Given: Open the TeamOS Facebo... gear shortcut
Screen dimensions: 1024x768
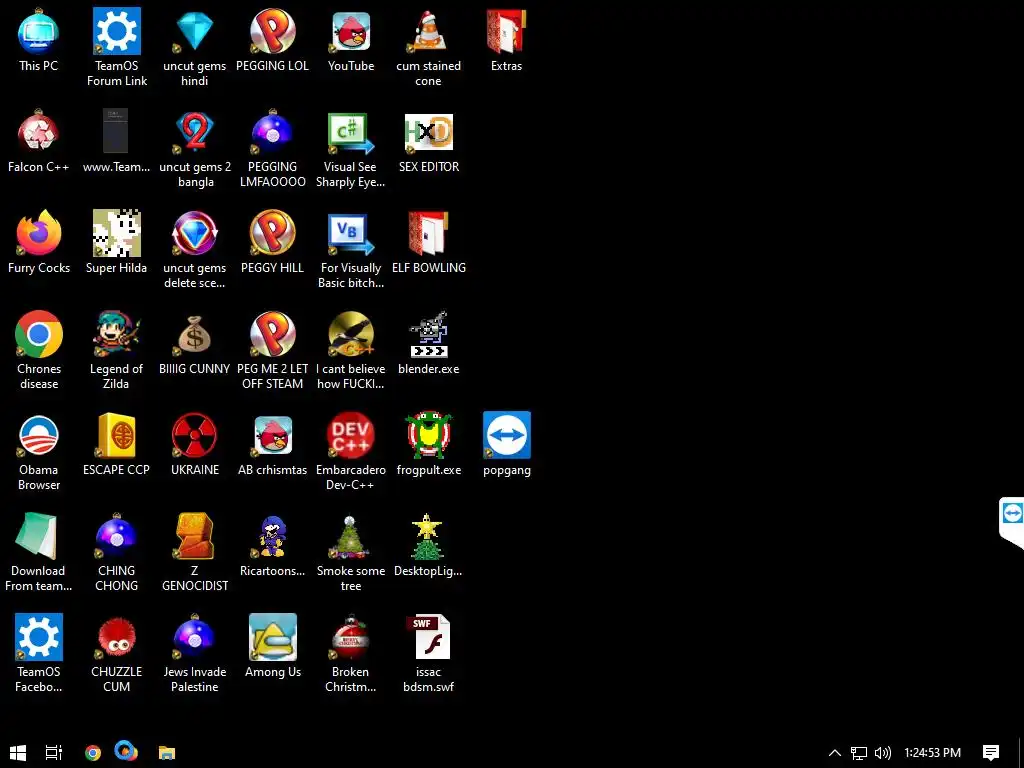Looking at the screenshot, I should coord(39,637).
